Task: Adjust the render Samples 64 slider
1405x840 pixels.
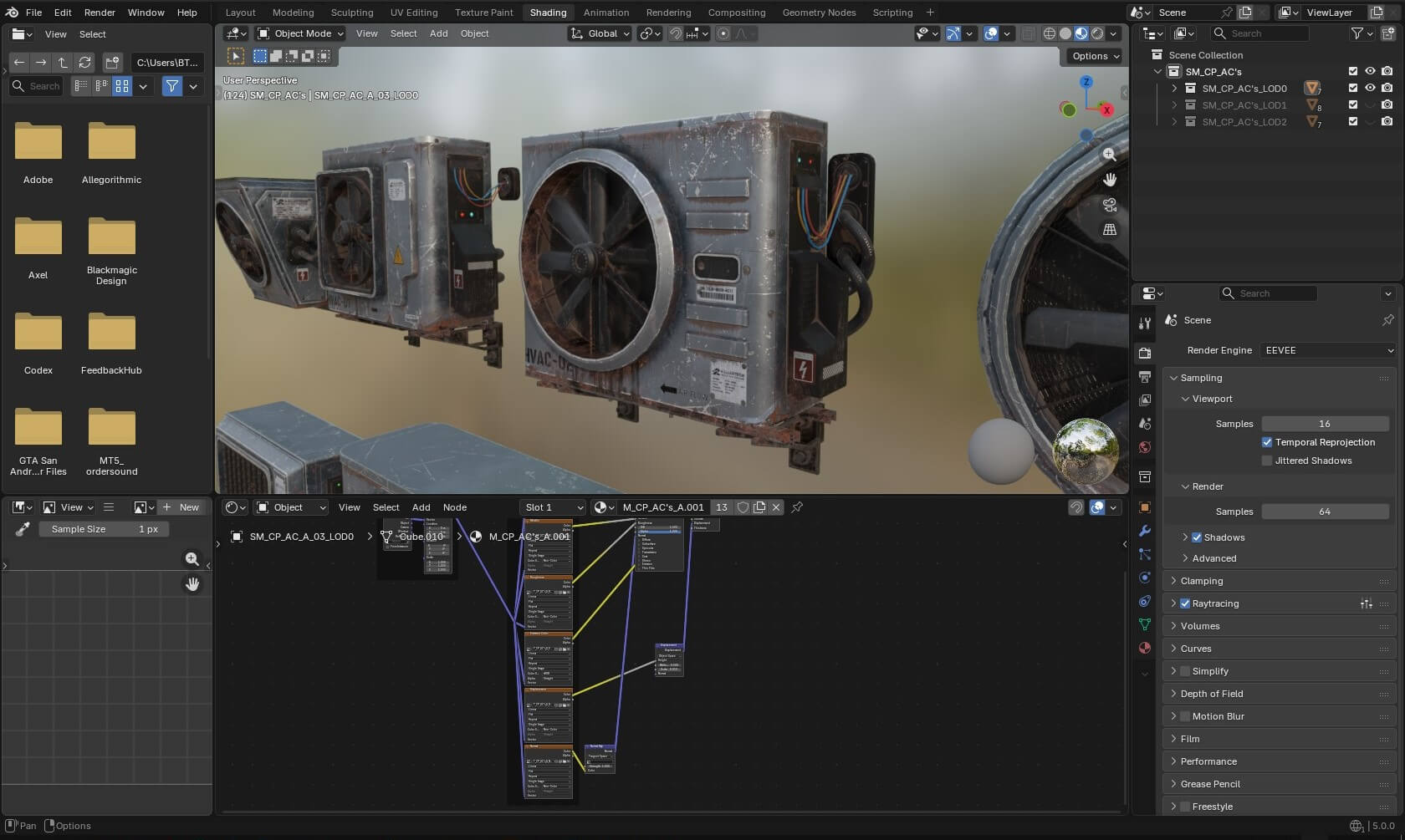Action: 1325,512
